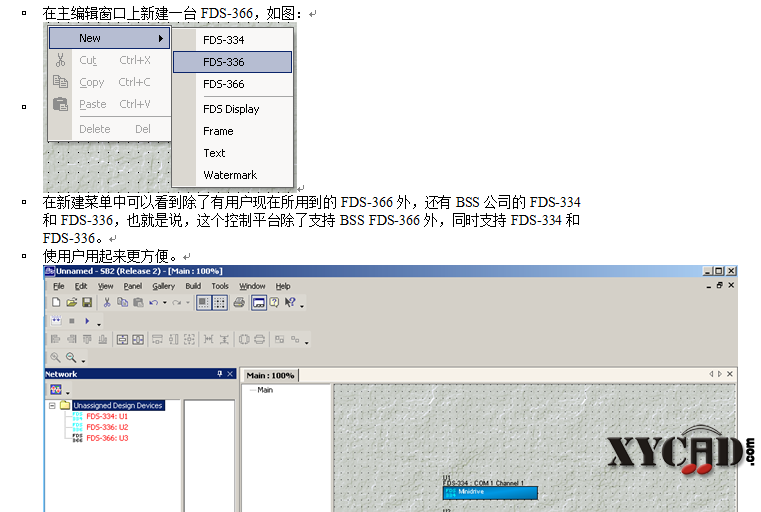Open the Window menu

tap(252, 286)
